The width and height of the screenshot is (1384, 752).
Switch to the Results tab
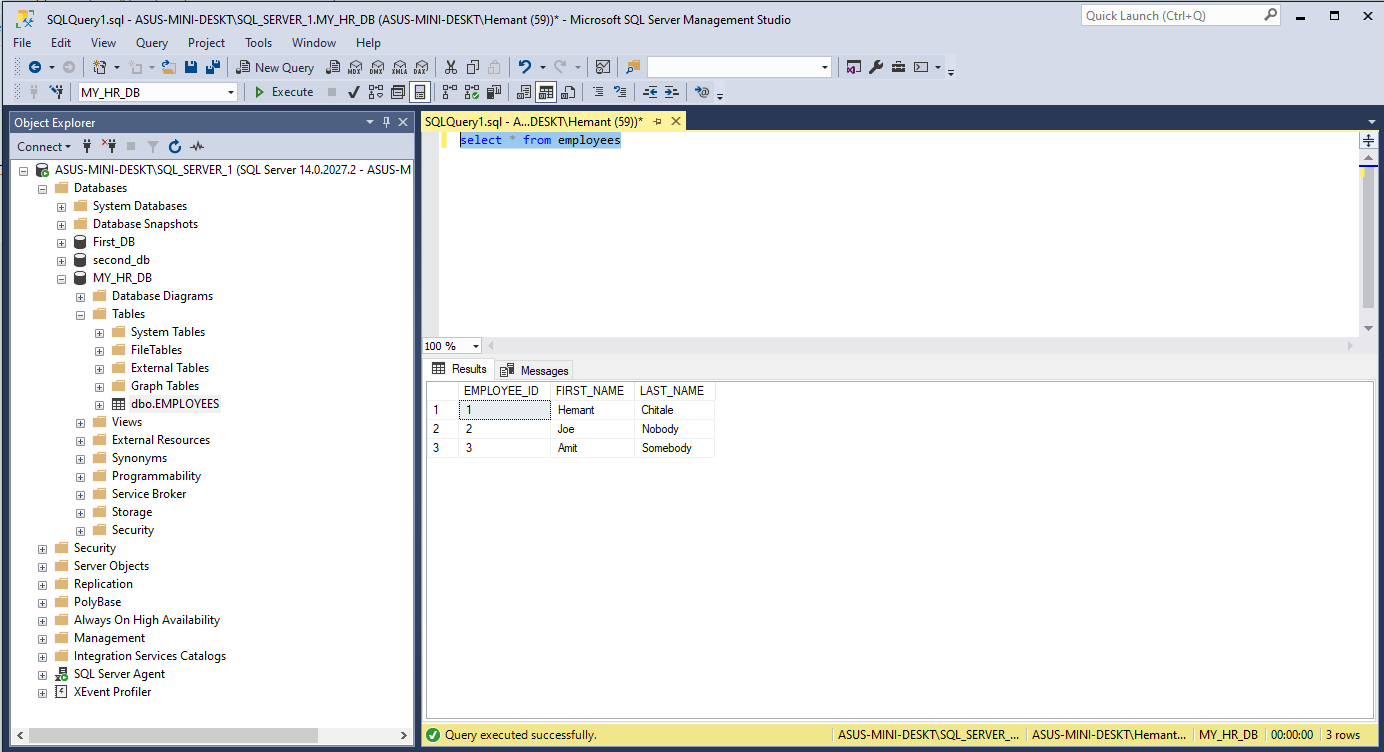coord(459,369)
